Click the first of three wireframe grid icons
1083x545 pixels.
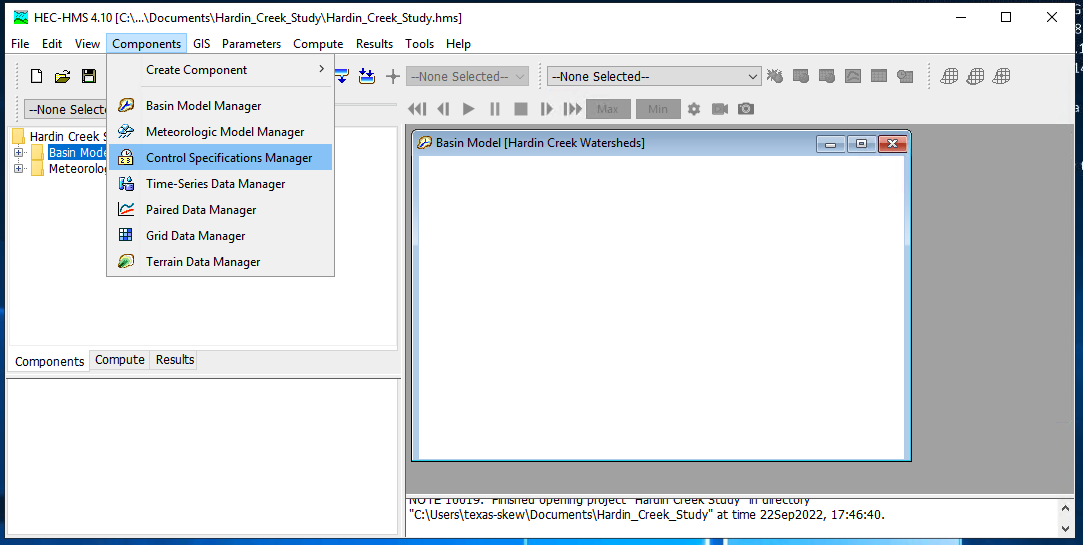point(949,76)
